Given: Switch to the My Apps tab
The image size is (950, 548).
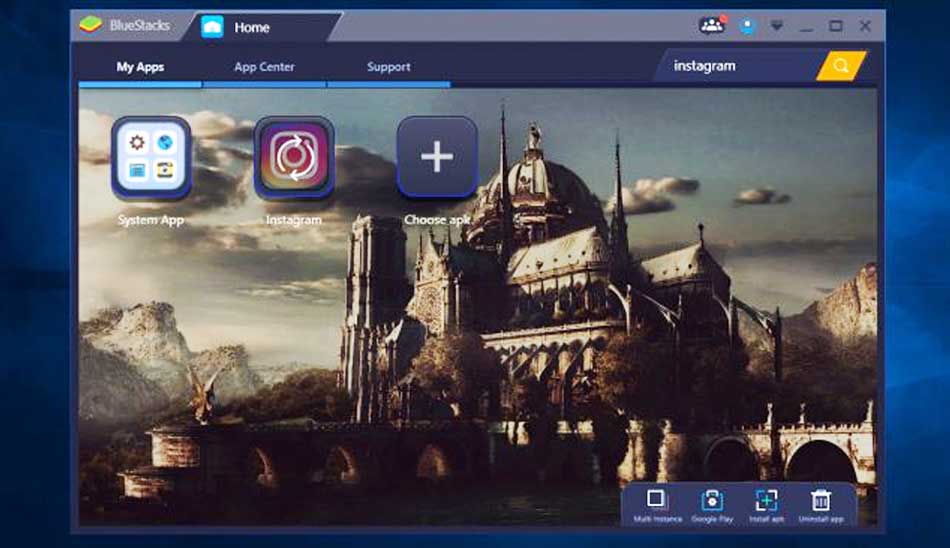Looking at the screenshot, I should pos(140,67).
